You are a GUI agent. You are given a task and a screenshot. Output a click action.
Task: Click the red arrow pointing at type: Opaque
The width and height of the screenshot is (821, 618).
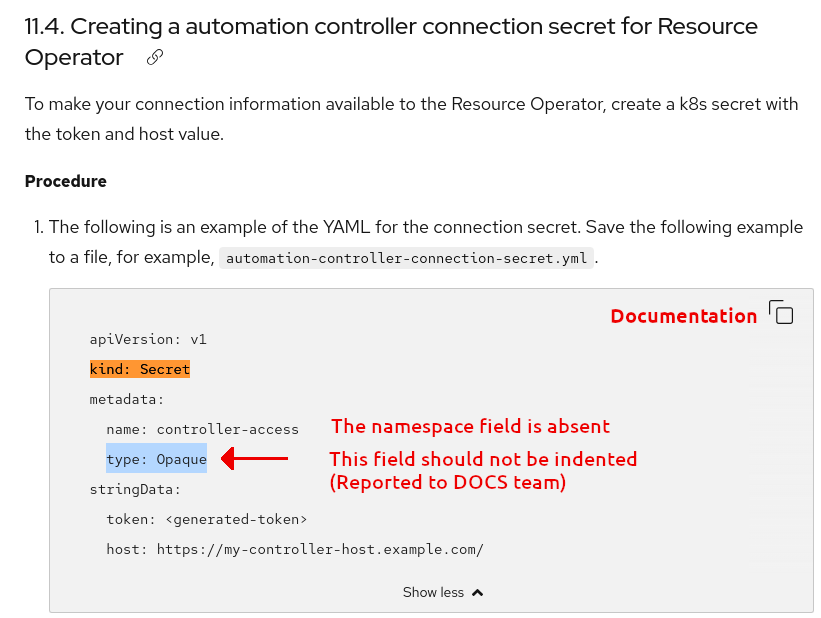[x=254, y=459]
